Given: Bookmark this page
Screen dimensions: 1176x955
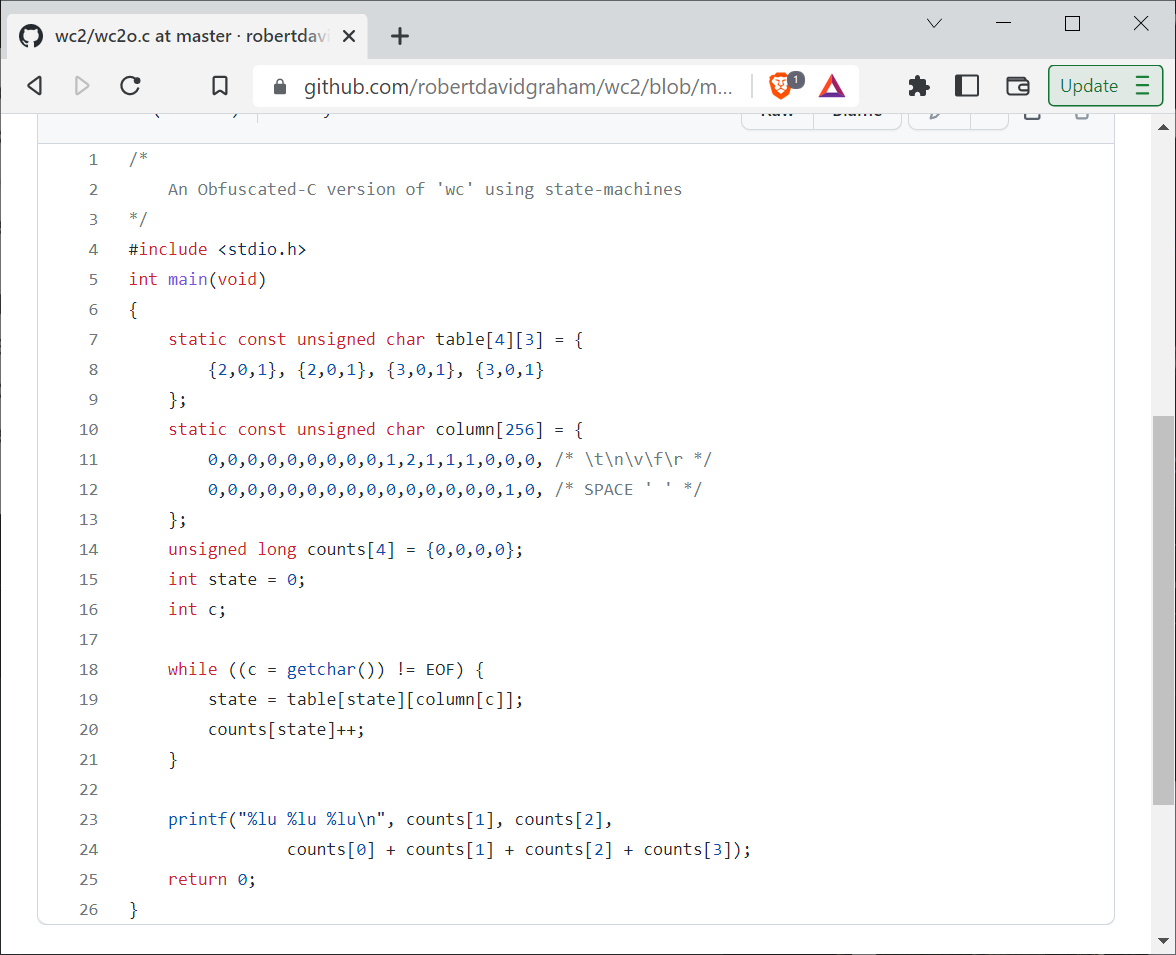Looking at the screenshot, I should click(x=220, y=86).
